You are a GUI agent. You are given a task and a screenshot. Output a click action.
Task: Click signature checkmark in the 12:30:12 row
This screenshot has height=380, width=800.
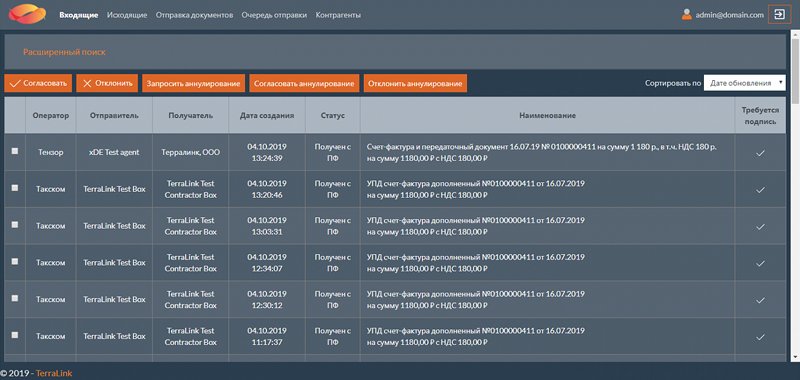[760, 300]
